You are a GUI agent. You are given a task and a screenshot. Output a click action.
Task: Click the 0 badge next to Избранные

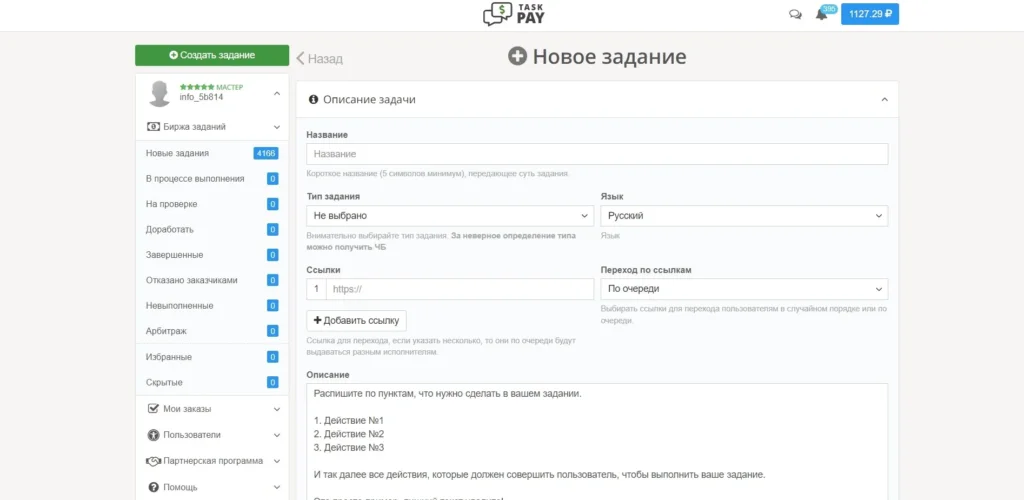click(x=272, y=357)
